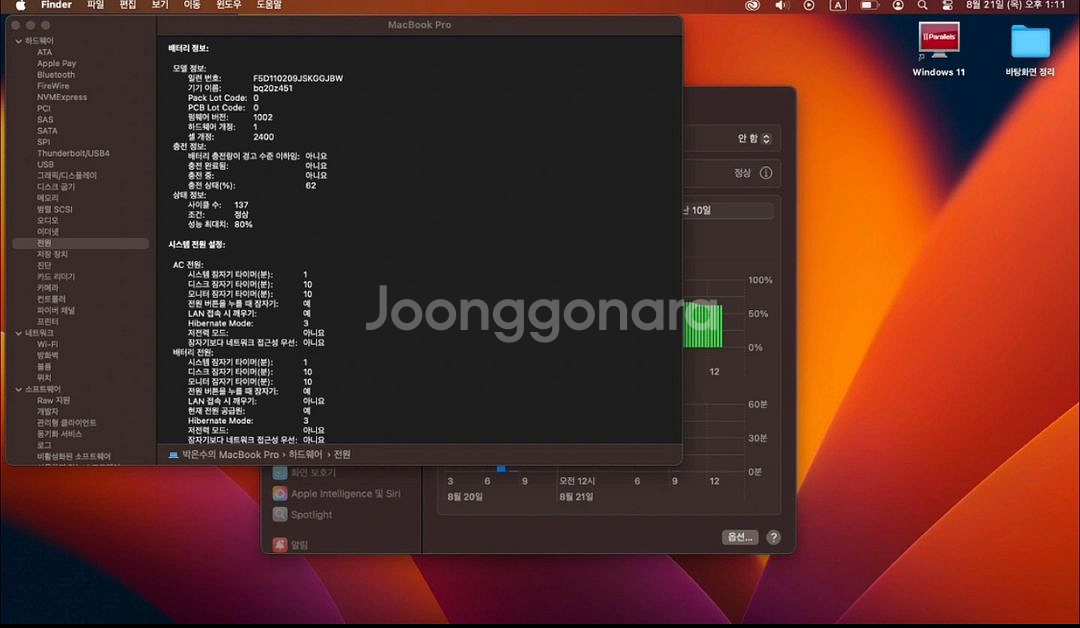
Task: Select SATA in the sidebar
Action: pyautogui.click(x=48, y=131)
